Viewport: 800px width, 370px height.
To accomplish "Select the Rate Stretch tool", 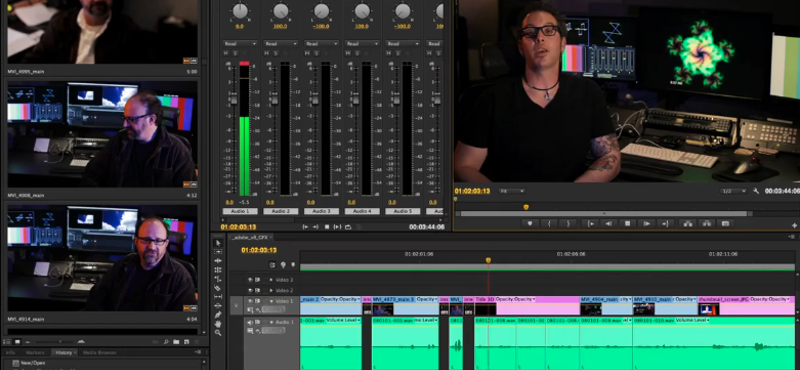I will pyautogui.click(x=218, y=279).
